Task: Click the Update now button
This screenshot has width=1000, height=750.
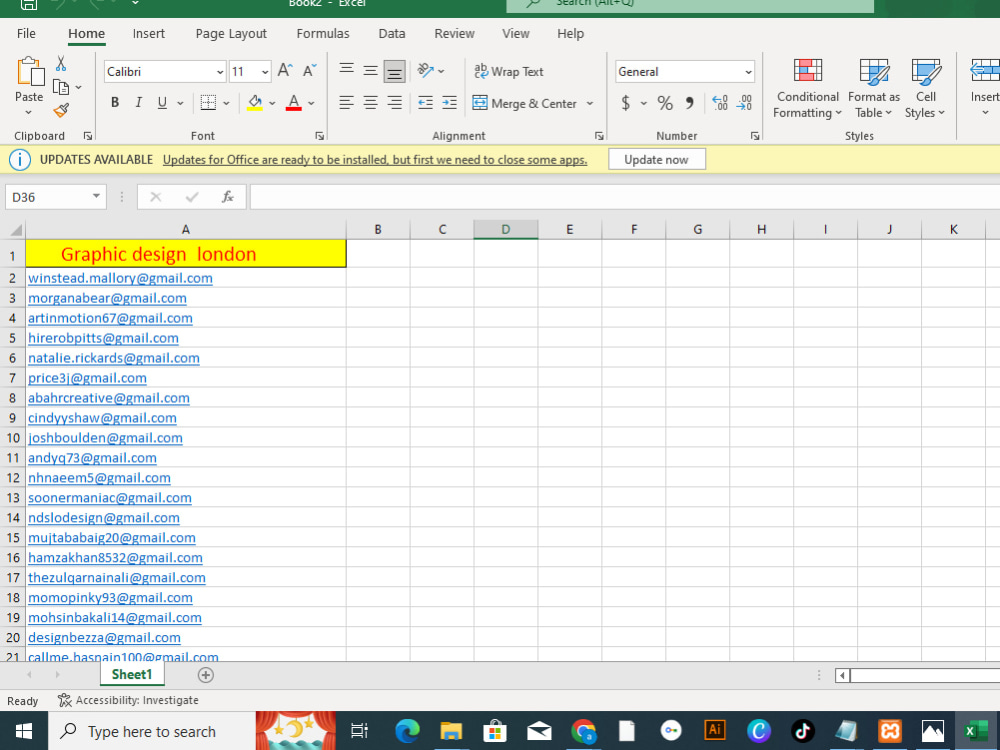Action: point(656,159)
